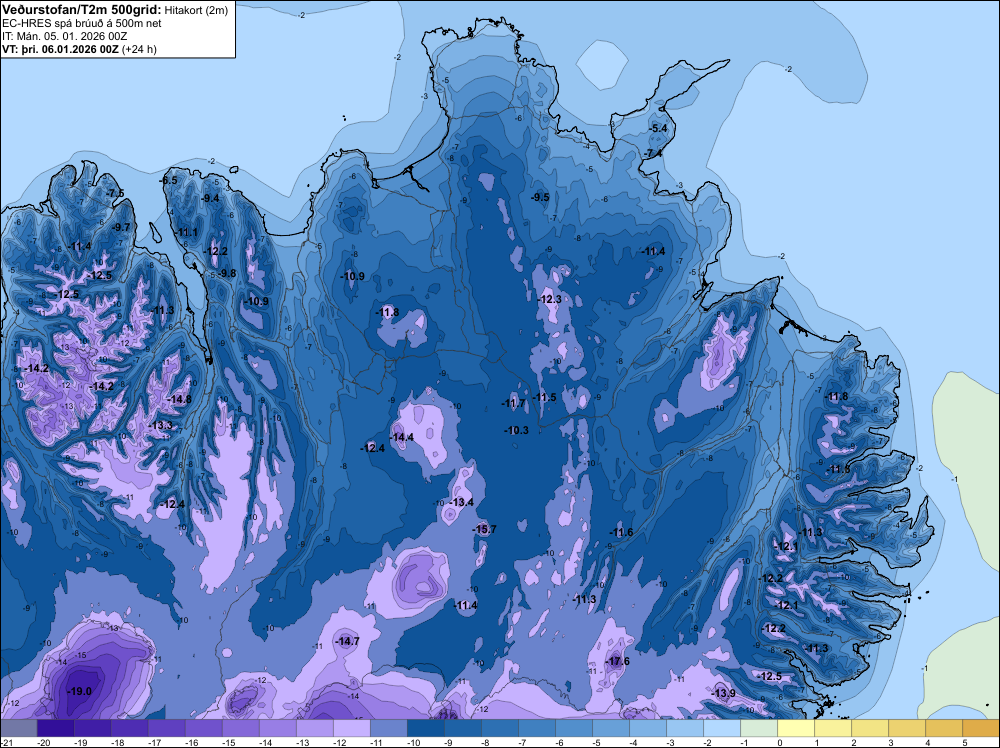Click the -13.3 temperature label
1000x748 pixels.
[x=161, y=425]
